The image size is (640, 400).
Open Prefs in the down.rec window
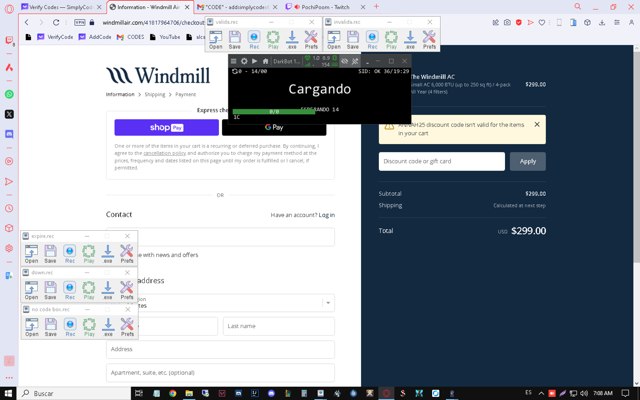point(127,290)
